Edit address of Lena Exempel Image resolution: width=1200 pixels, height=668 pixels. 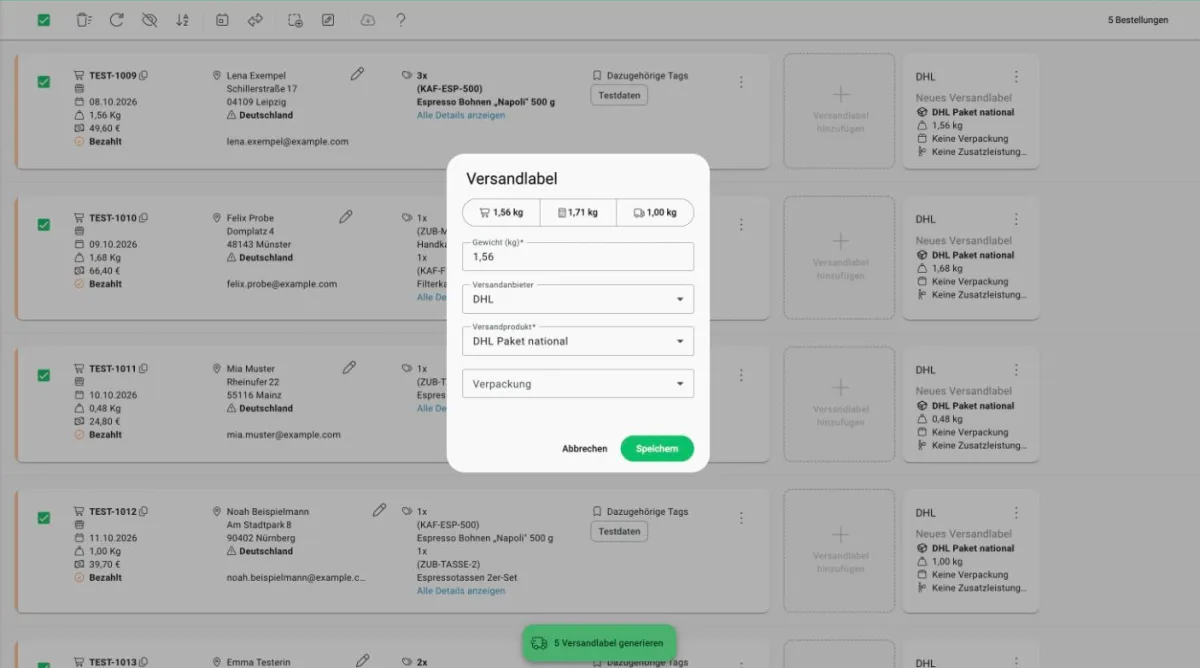coord(358,74)
